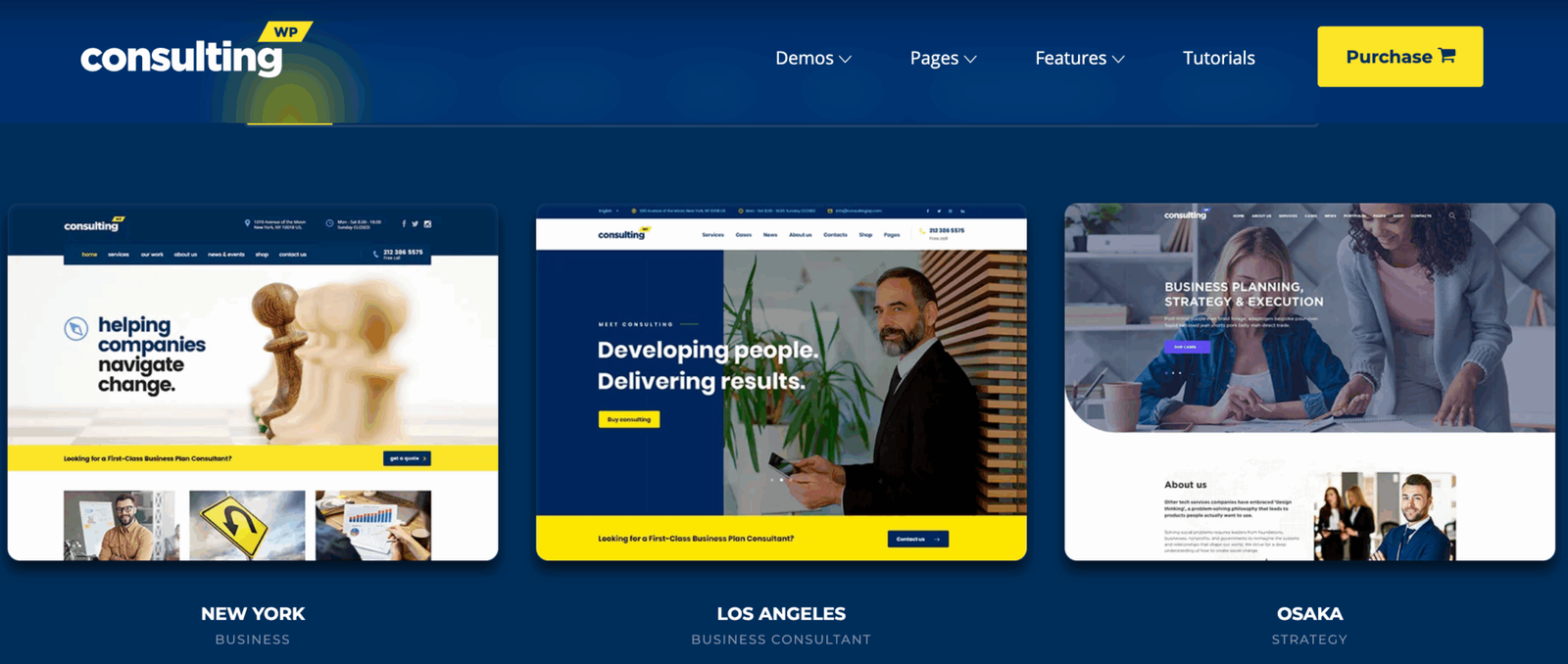Click 'Buy consulting' yellow button
This screenshot has height=664, width=1568.
click(x=629, y=419)
